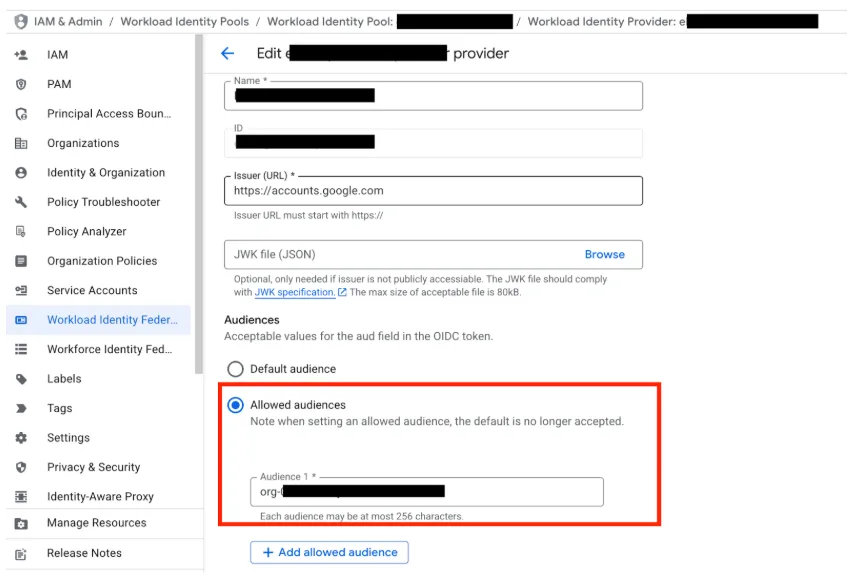
Task: Click the Workload Identity Provider breadcrumb
Action: click(x=672, y=22)
